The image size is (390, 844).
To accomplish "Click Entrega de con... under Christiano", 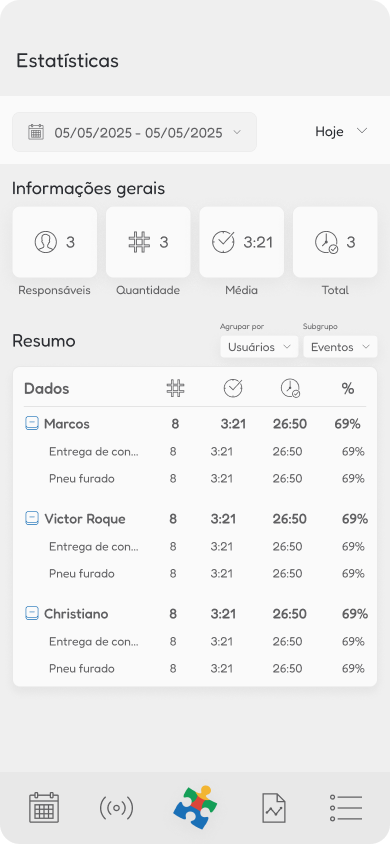I will click(x=94, y=641).
